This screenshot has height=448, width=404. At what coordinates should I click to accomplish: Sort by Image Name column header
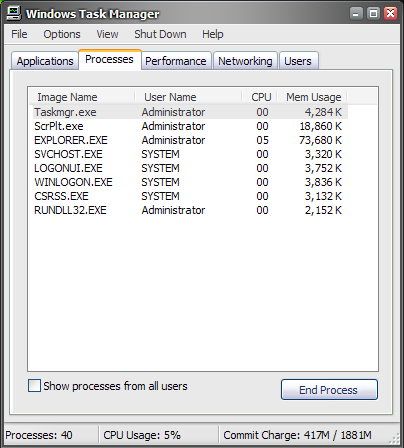(x=82, y=97)
